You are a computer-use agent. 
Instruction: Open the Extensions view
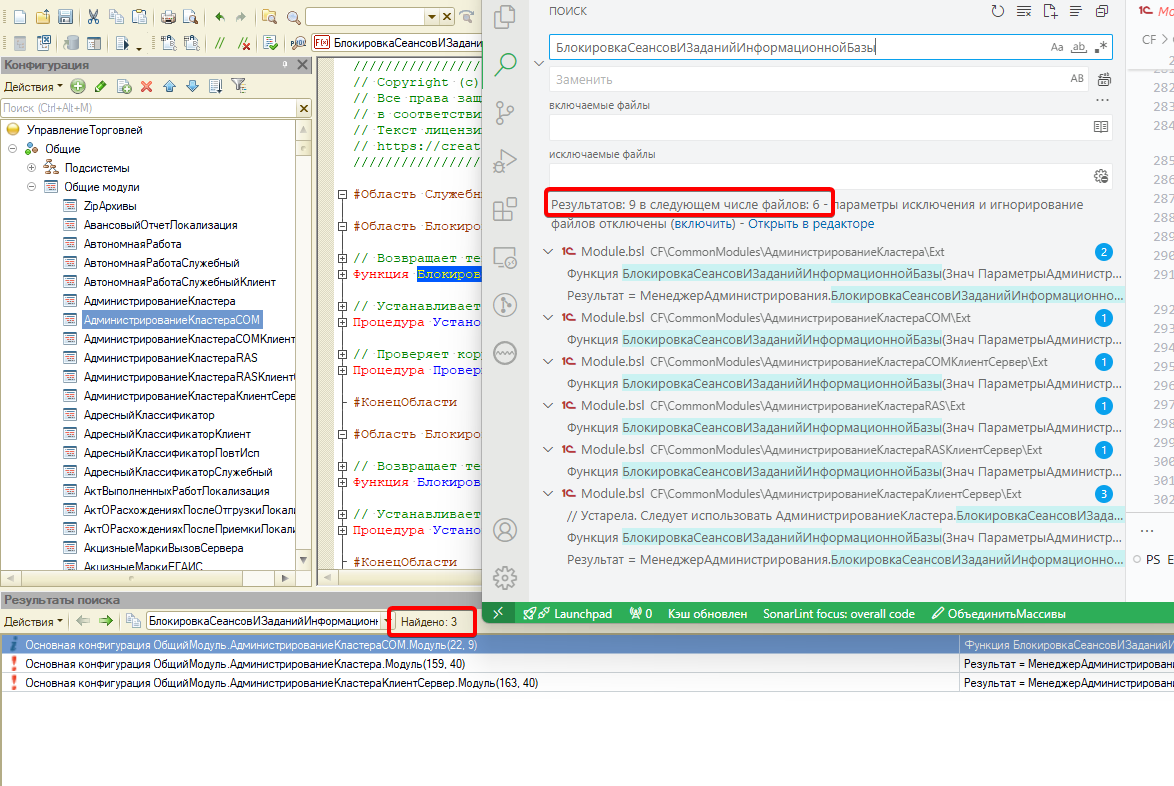[505, 209]
